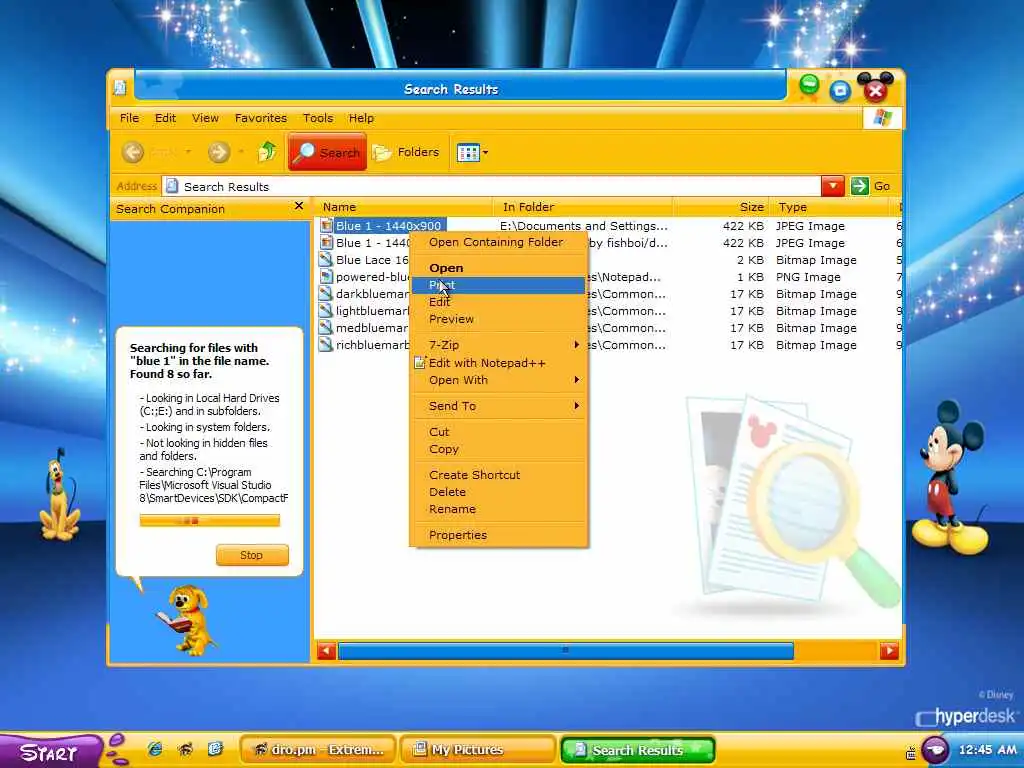This screenshot has height=768, width=1024.
Task: Click the title bar document icon
Action: (120, 88)
